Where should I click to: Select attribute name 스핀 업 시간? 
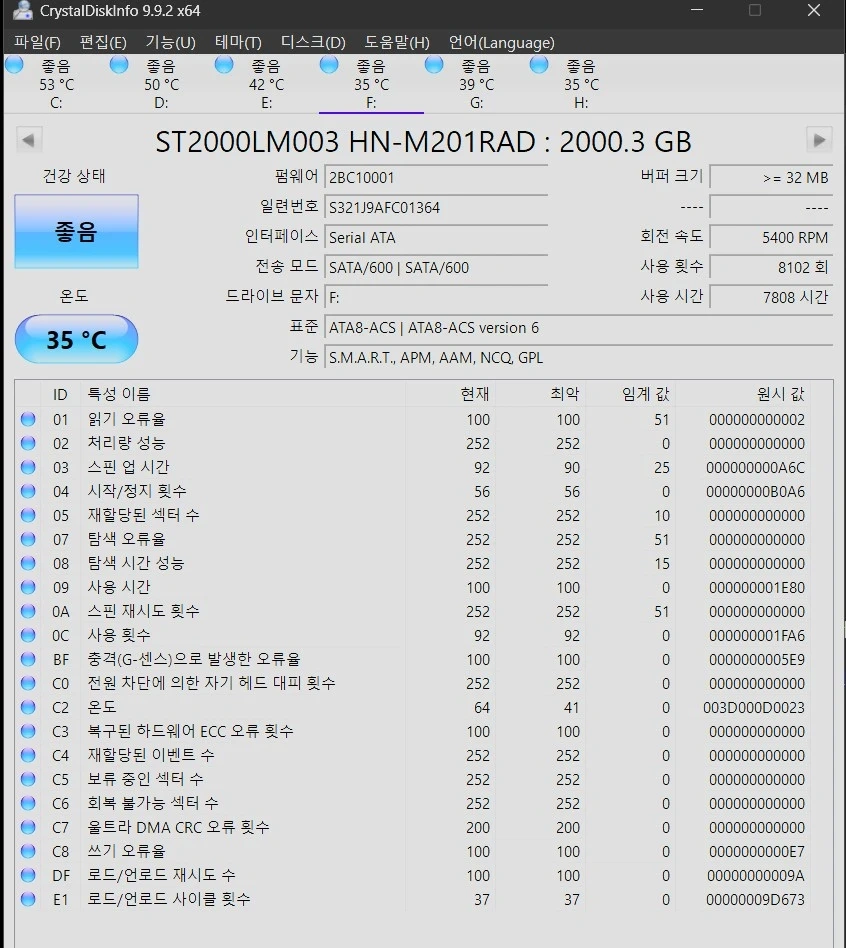(x=129, y=467)
